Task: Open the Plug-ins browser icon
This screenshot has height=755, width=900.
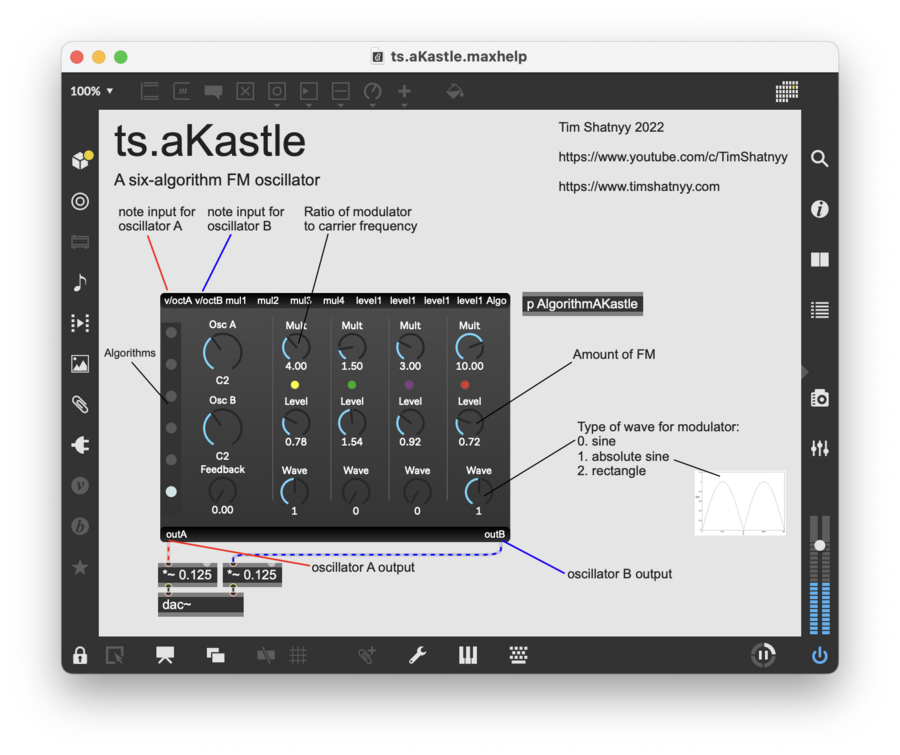Action: pyautogui.click(x=80, y=446)
